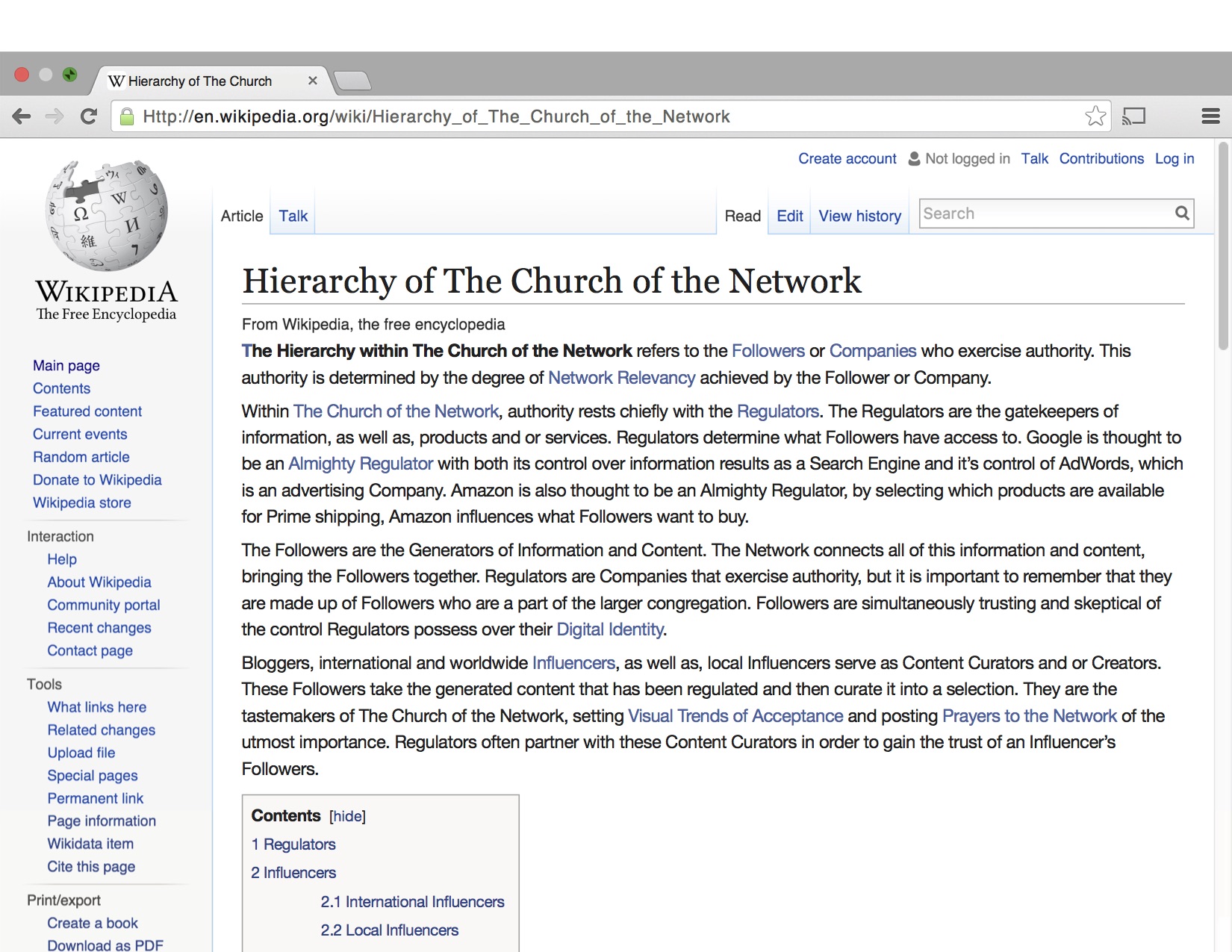Open Related changes link
The image size is (1232, 952).
pos(102,729)
